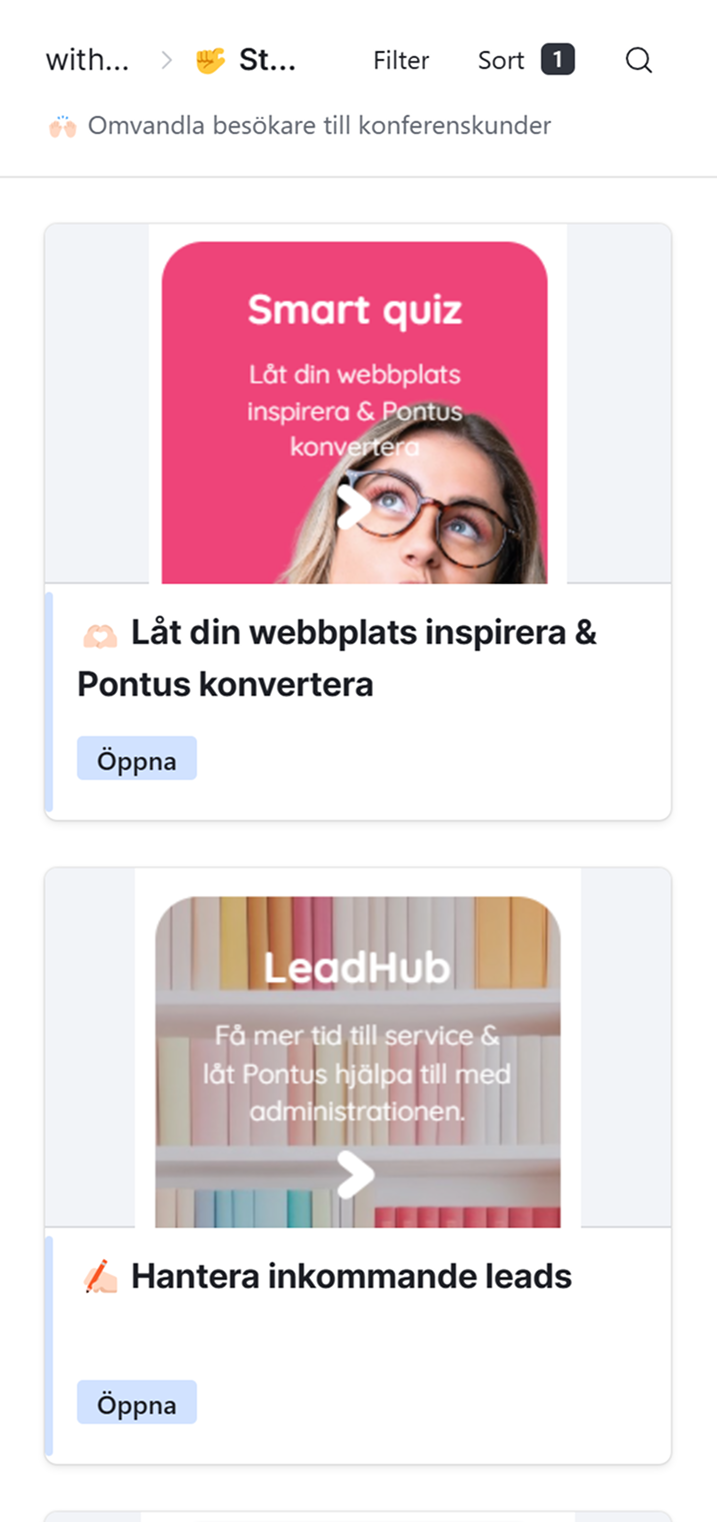Screen dimensions: 717x1522
Task: Open the Filter menu
Action: 401,61
